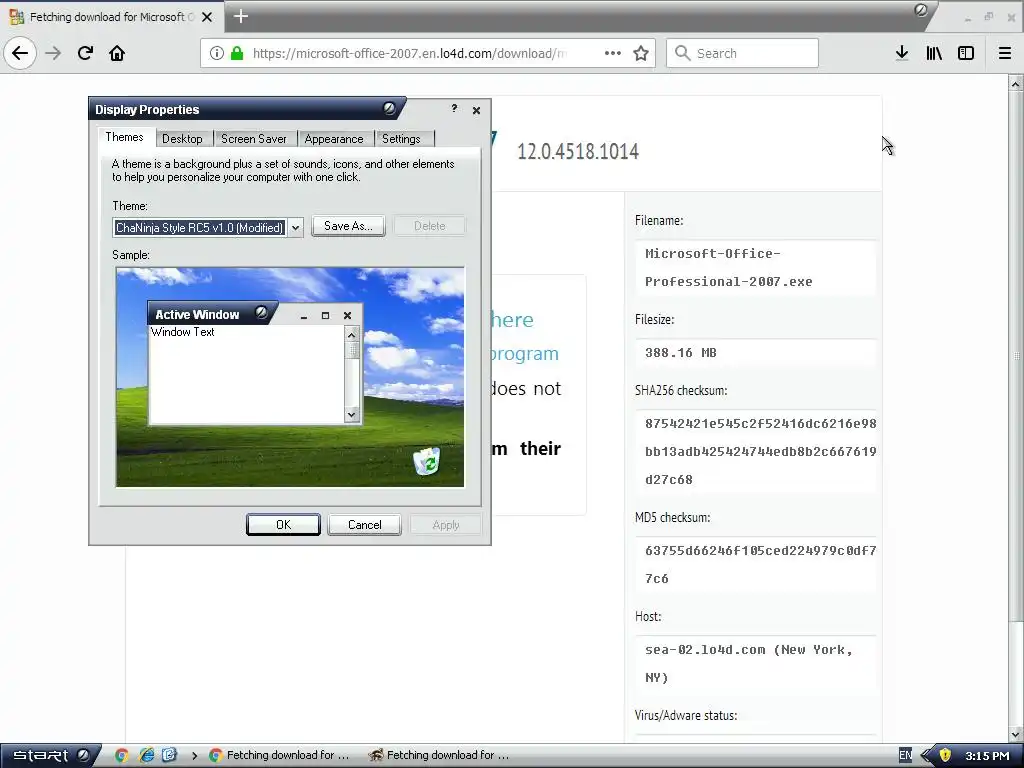Click the Recycle Bin icon in the theme sample

[427, 461]
